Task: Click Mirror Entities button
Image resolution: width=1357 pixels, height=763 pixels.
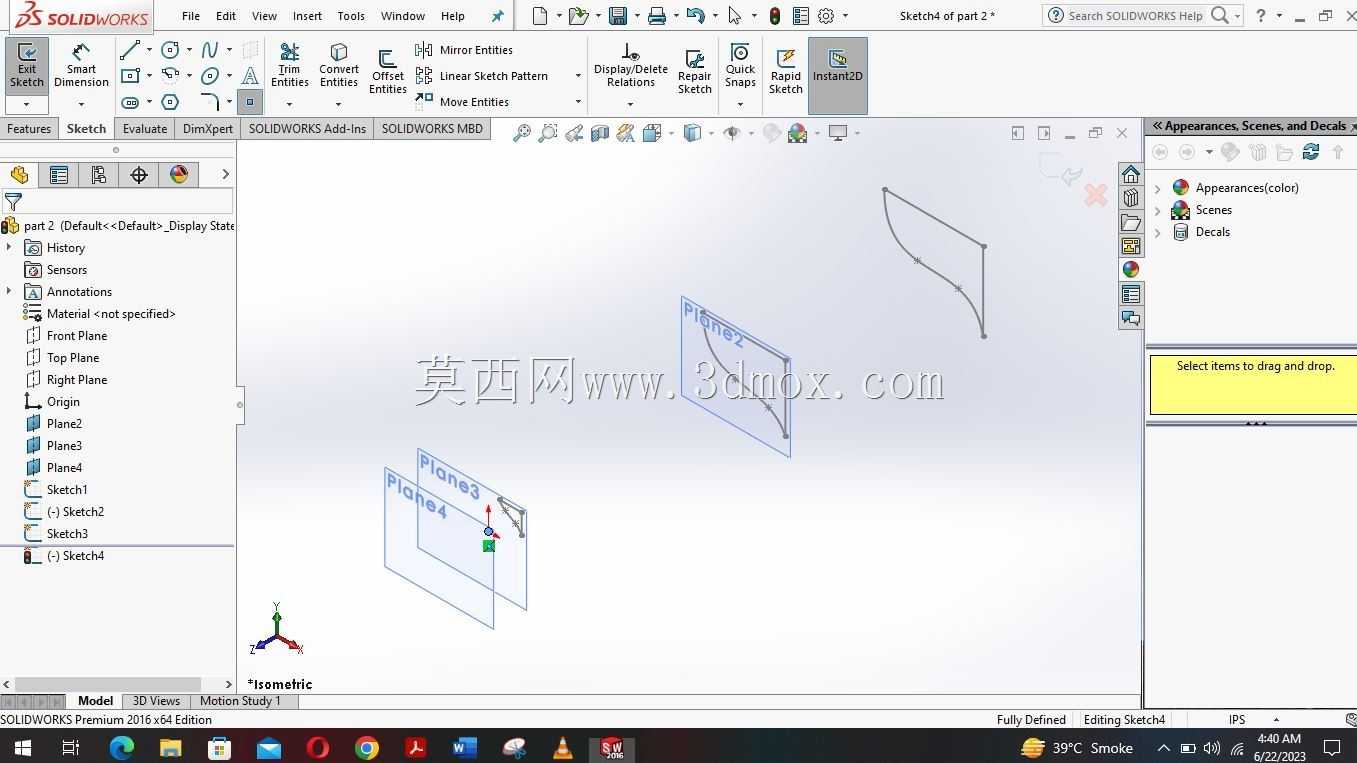Action: (464, 50)
